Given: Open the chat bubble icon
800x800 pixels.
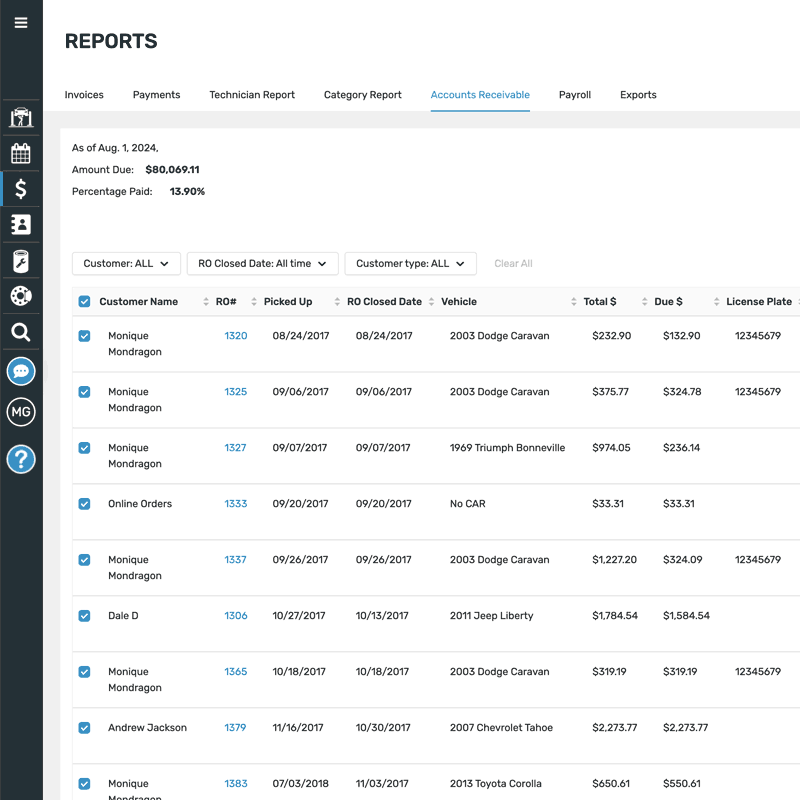Looking at the screenshot, I should [21, 371].
